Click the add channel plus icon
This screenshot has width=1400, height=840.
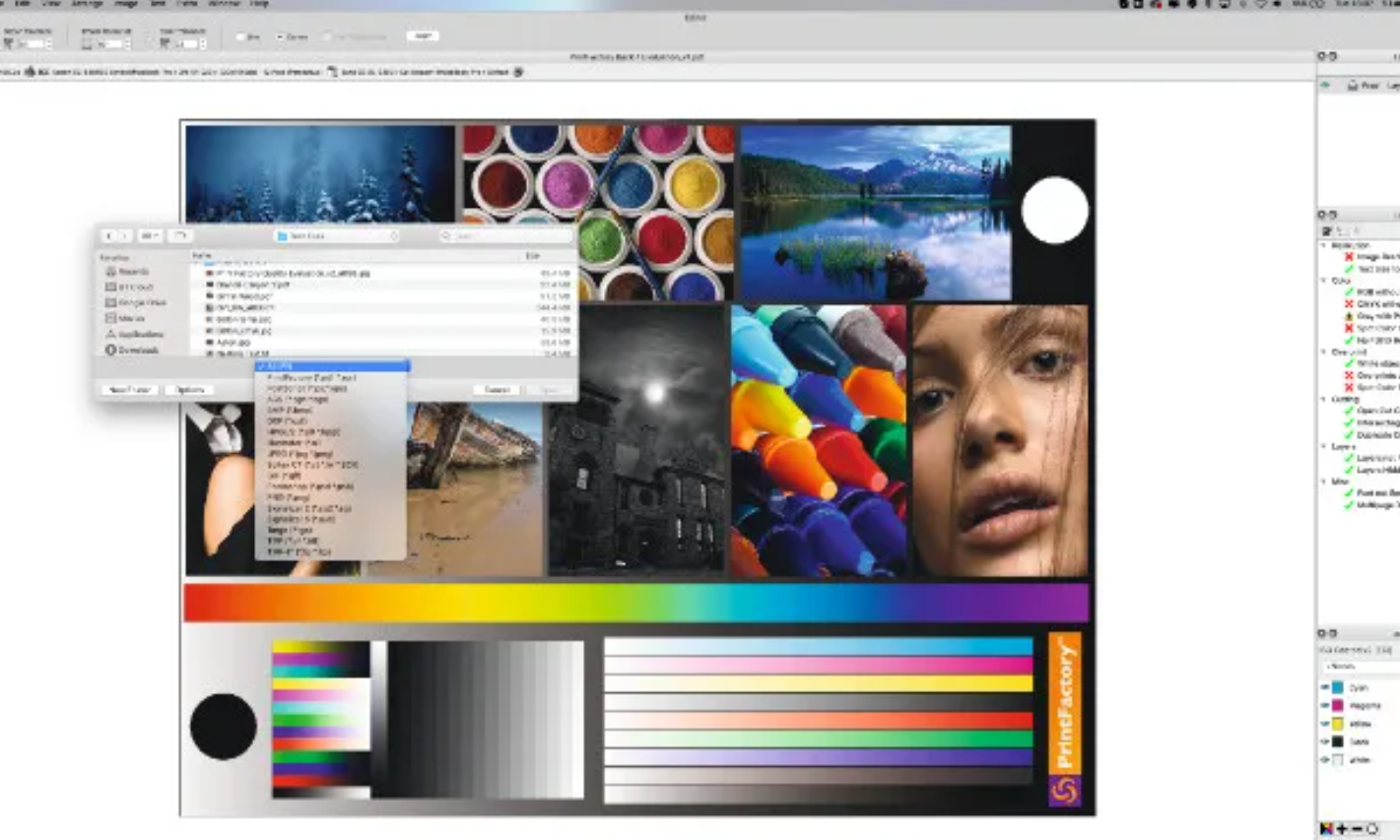(x=1342, y=829)
